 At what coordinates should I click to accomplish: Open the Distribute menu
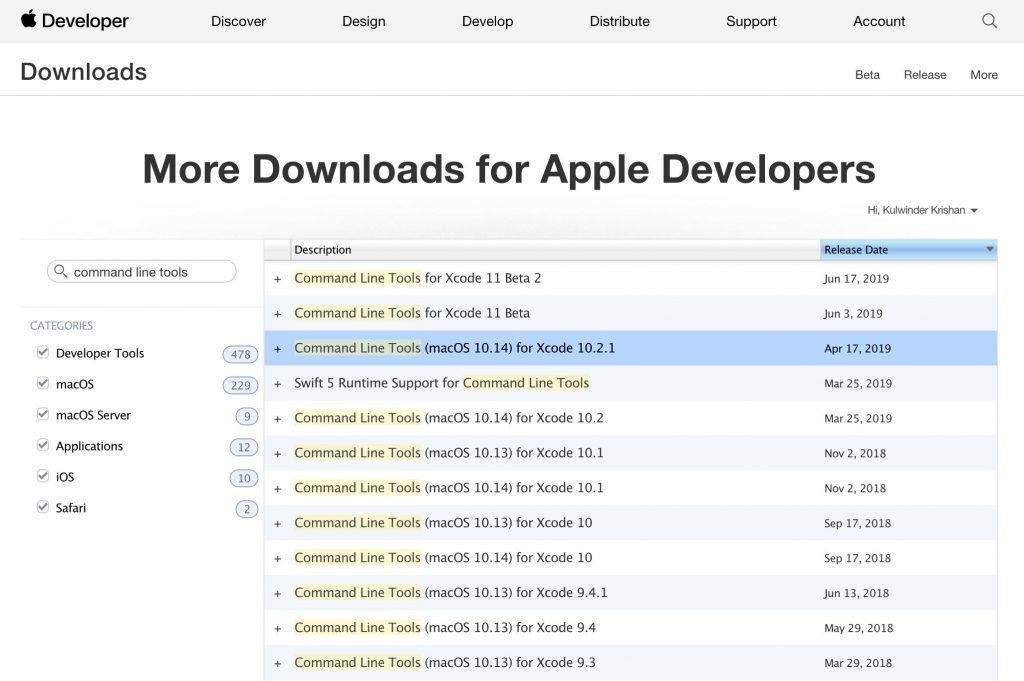(x=620, y=21)
